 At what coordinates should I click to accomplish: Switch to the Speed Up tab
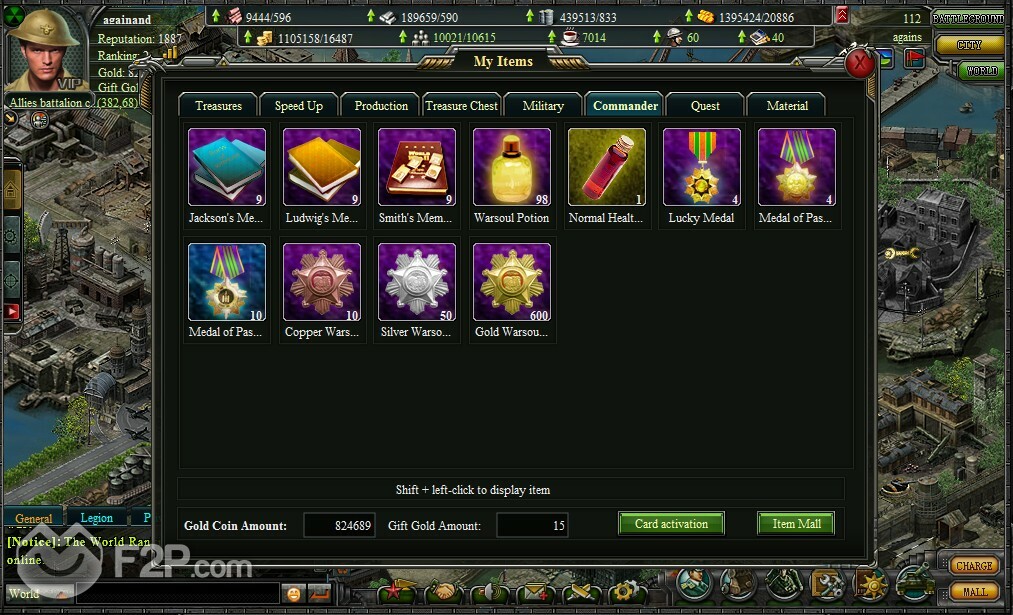(298, 105)
